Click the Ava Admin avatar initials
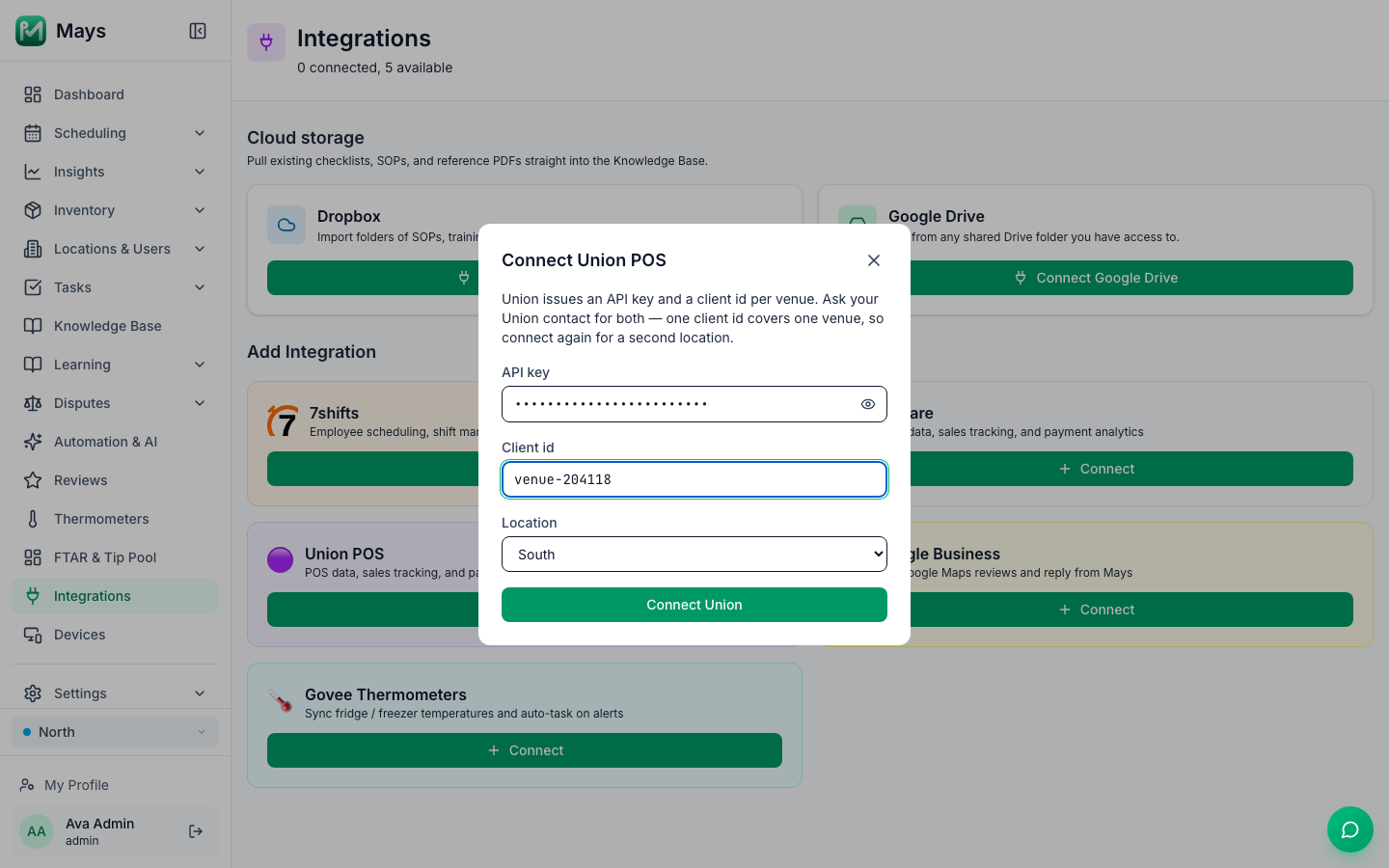The image size is (1389, 868). (37, 831)
